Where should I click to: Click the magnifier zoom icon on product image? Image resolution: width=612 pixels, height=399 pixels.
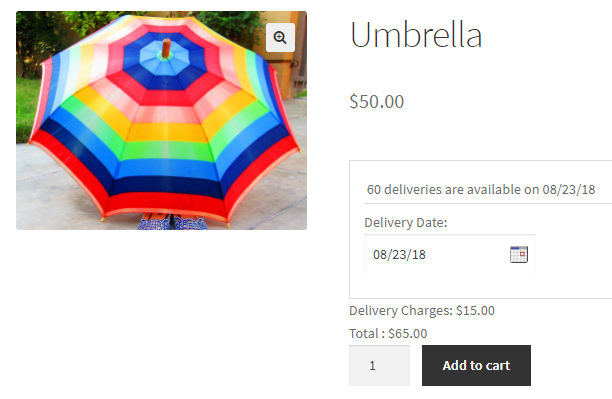coord(280,37)
